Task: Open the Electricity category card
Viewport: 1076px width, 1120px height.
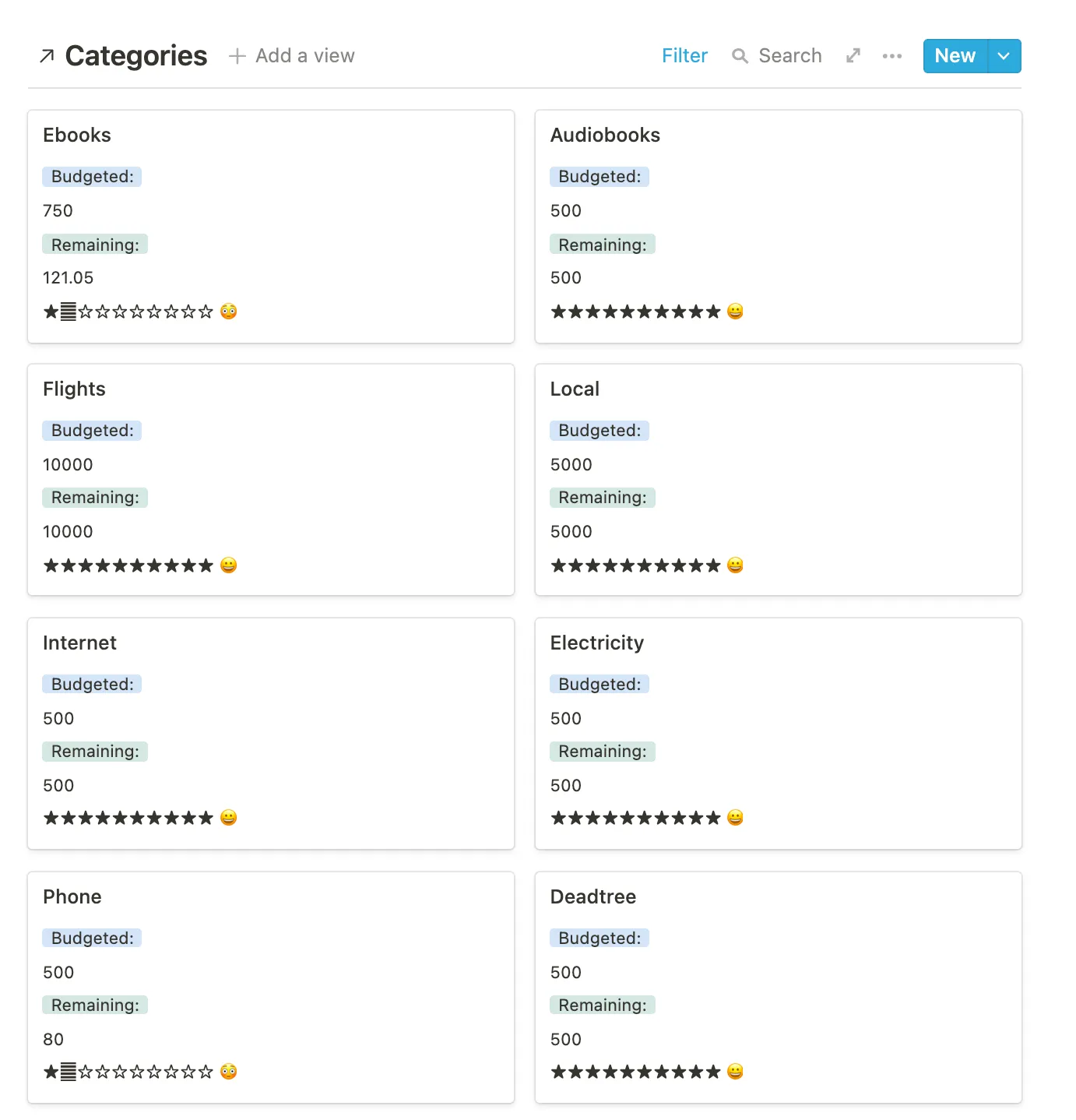Action: (778, 734)
